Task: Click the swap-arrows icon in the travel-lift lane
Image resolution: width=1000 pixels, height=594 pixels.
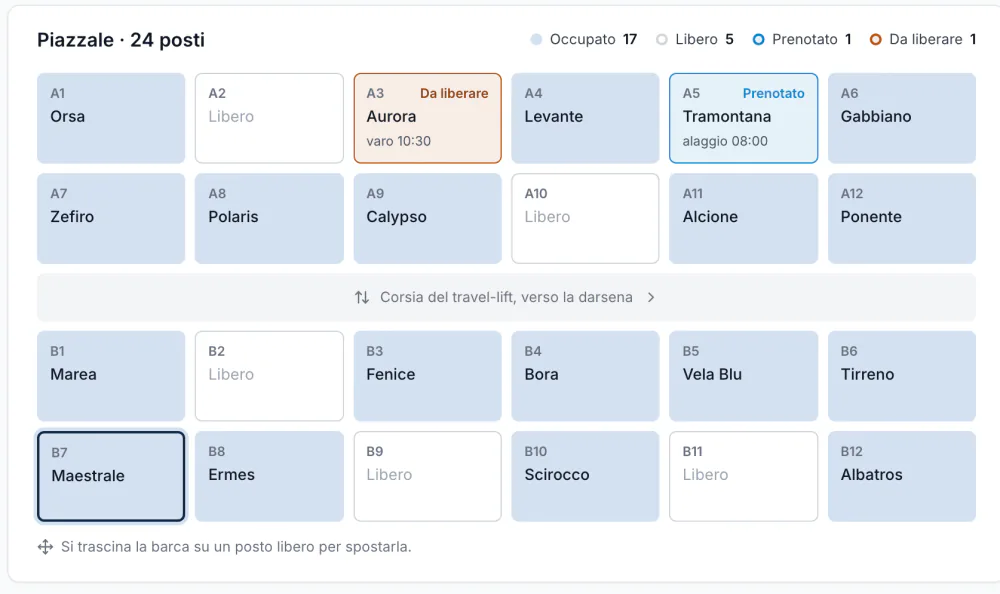Action: tap(362, 297)
